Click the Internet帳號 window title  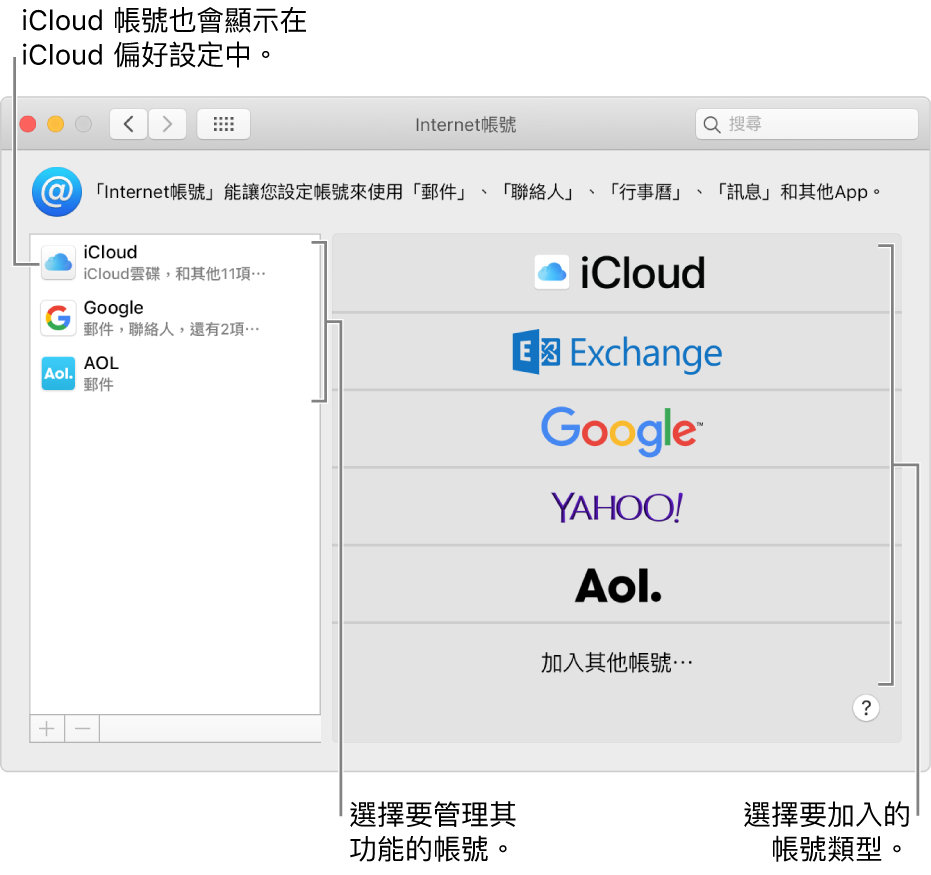tap(466, 125)
